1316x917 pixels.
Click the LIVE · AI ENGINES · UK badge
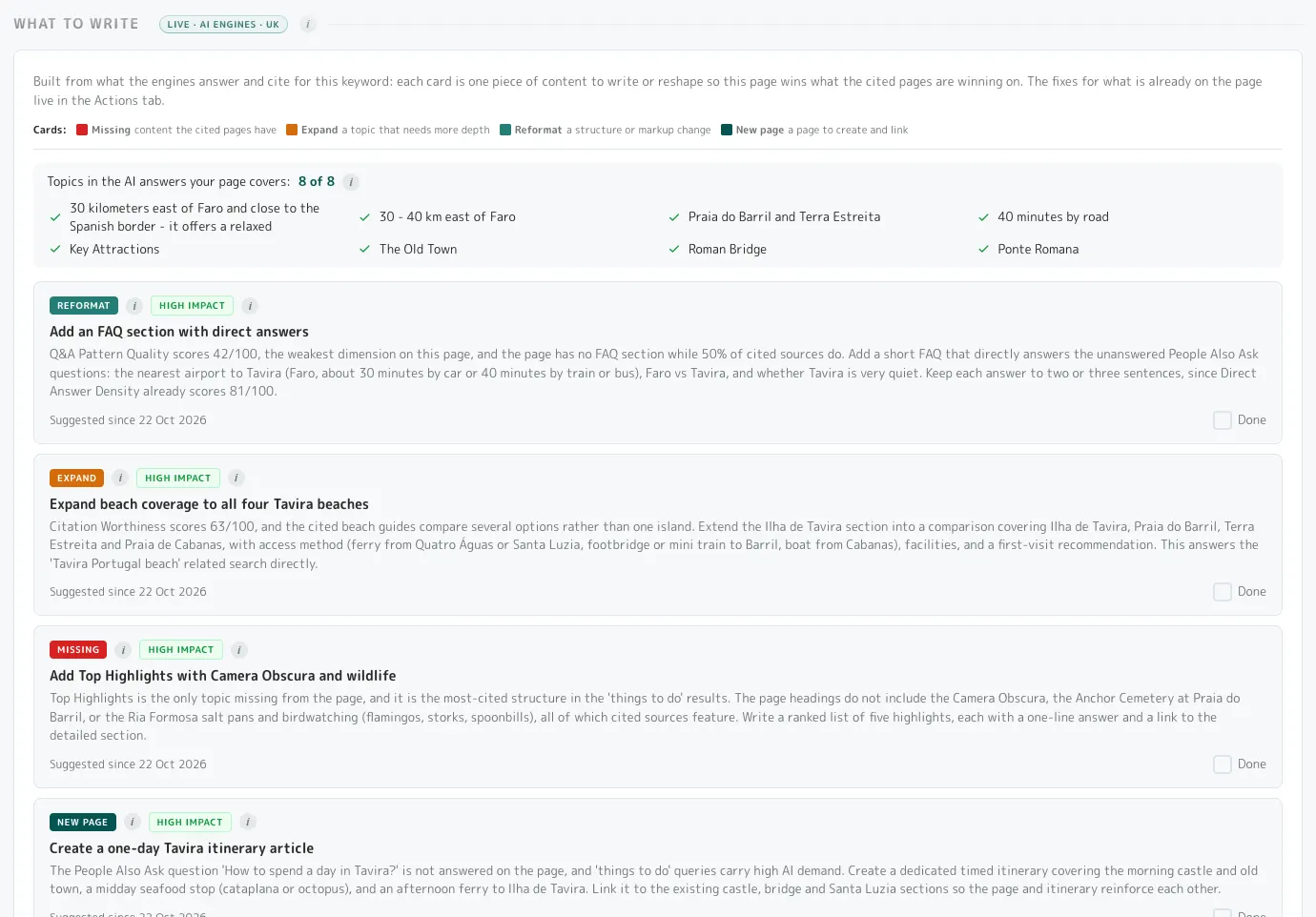pyautogui.click(x=223, y=25)
